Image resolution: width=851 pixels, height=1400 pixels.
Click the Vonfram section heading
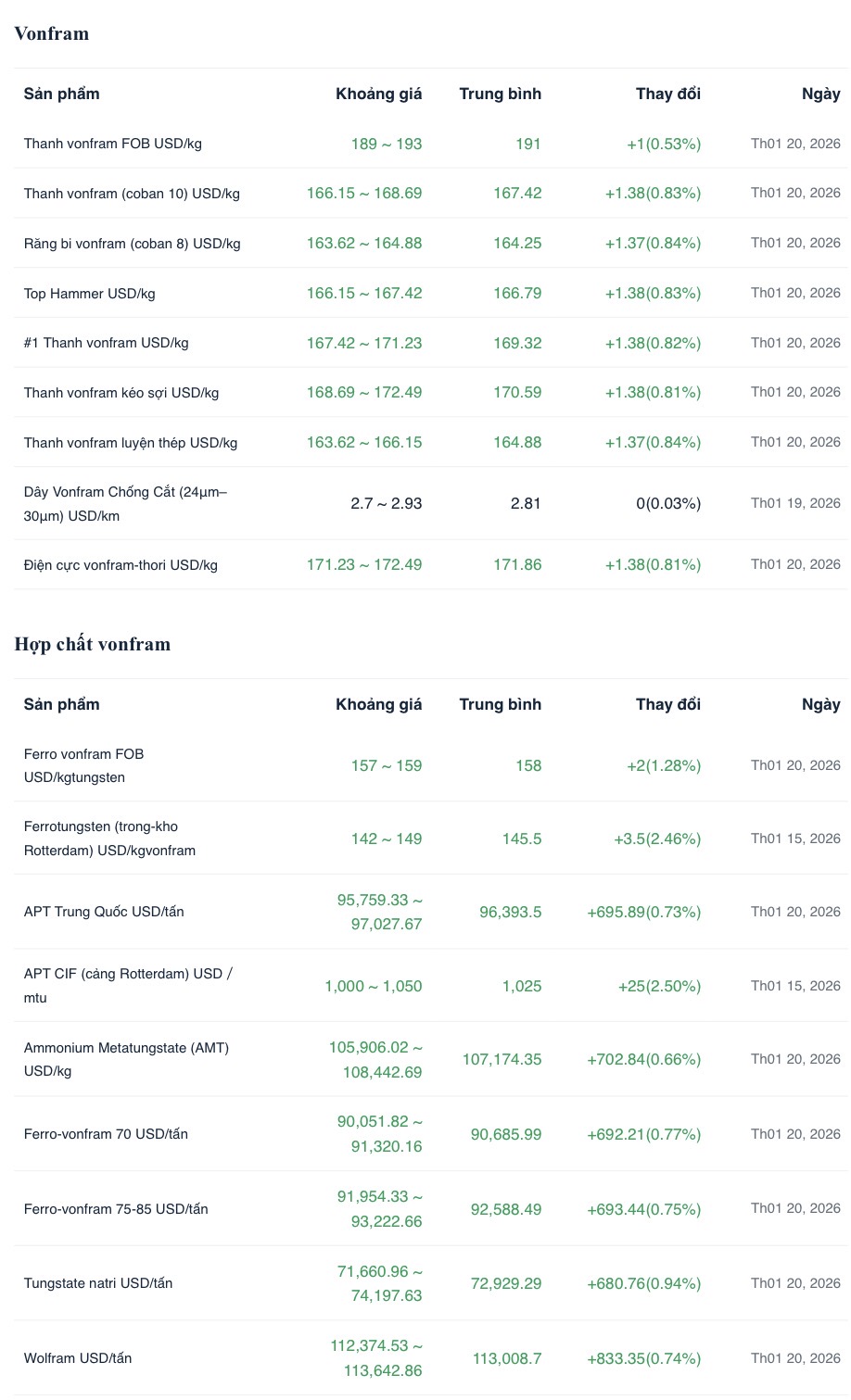point(52,34)
